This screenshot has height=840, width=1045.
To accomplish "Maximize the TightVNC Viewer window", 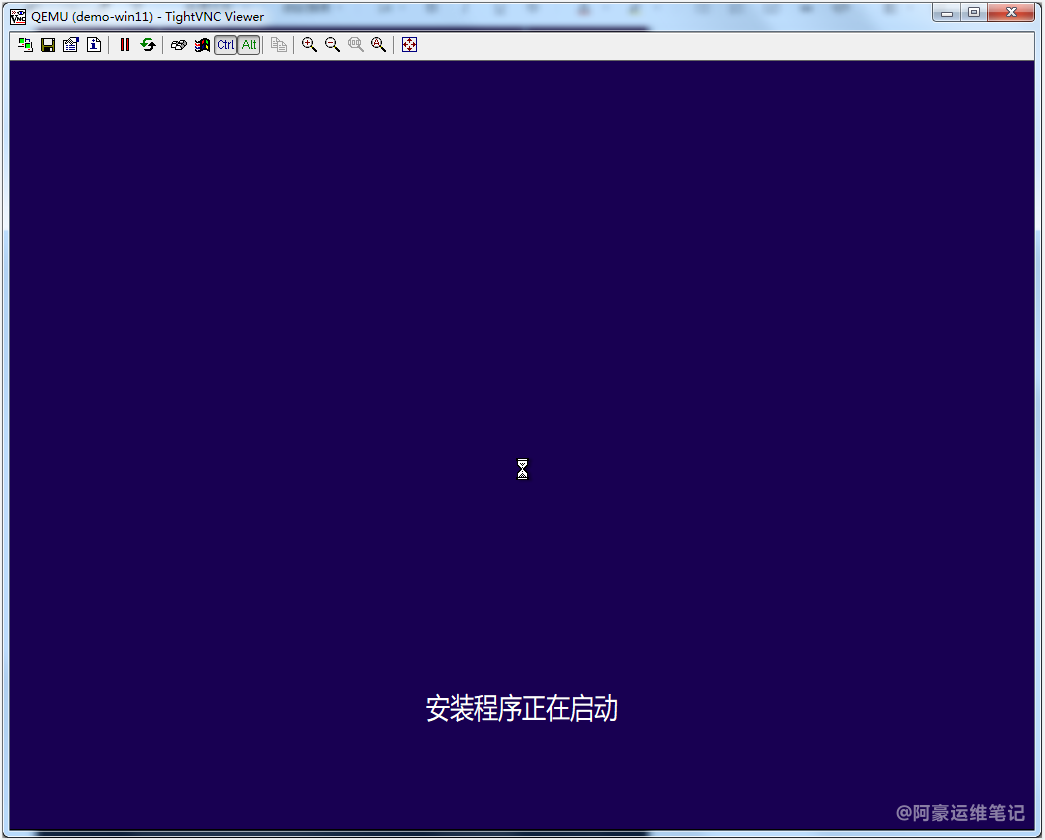I will click(x=973, y=12).
